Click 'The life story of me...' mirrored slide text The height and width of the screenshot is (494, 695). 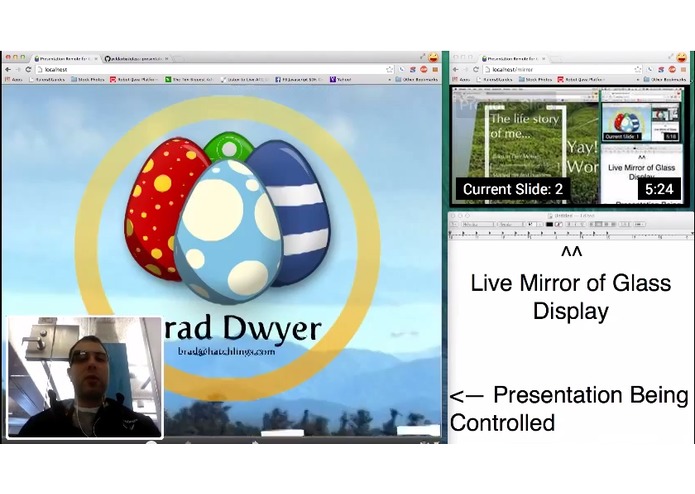click(523, 125)
